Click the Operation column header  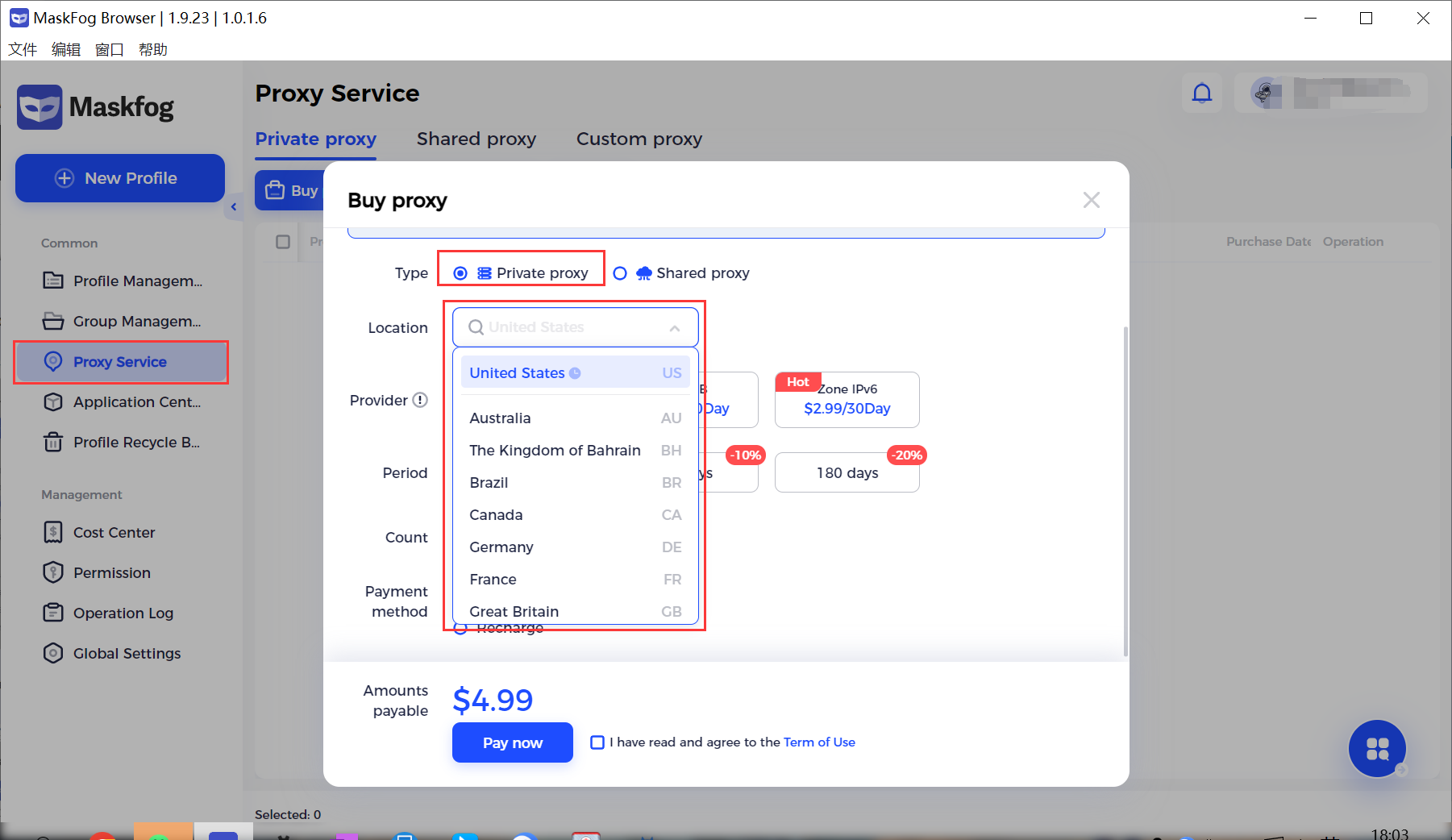tap(1353, 242)
